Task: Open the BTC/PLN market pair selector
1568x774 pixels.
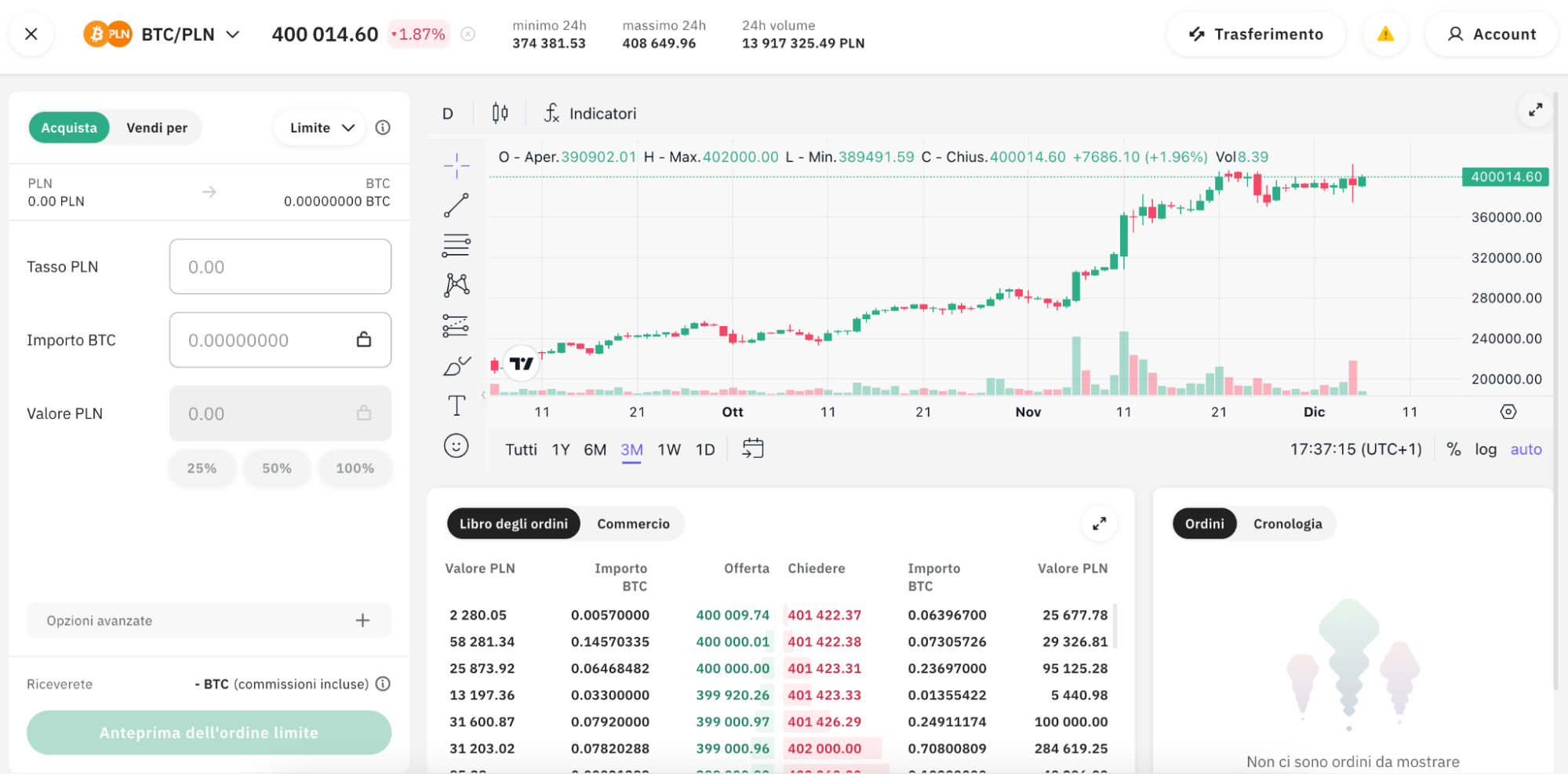Action: 190,35
